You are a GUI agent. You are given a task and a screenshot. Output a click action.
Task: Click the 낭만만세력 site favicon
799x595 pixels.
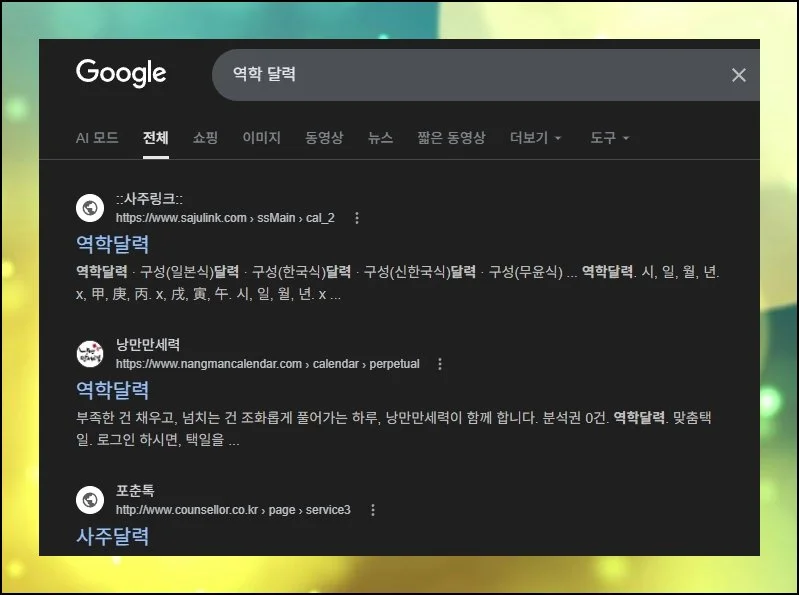pyautogui.click(x=90, y=354)
